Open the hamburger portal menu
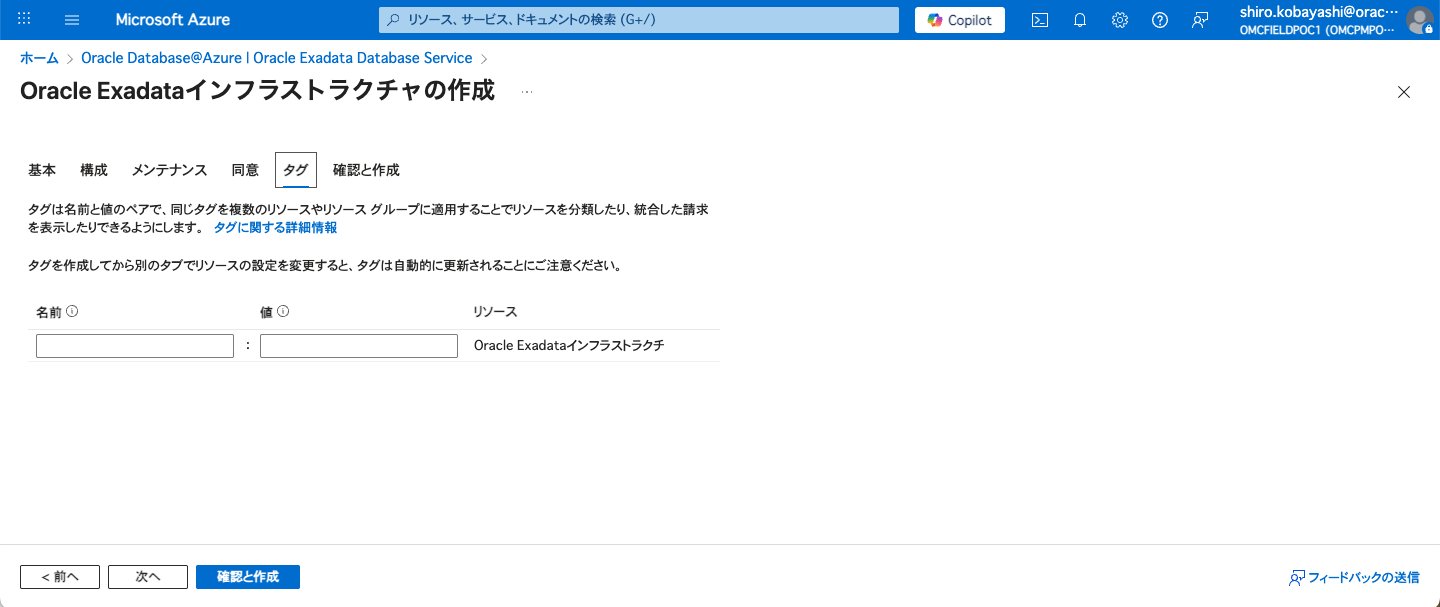Image resolution: width=1440 pixels, height=607 pixels. click(71, 19)
